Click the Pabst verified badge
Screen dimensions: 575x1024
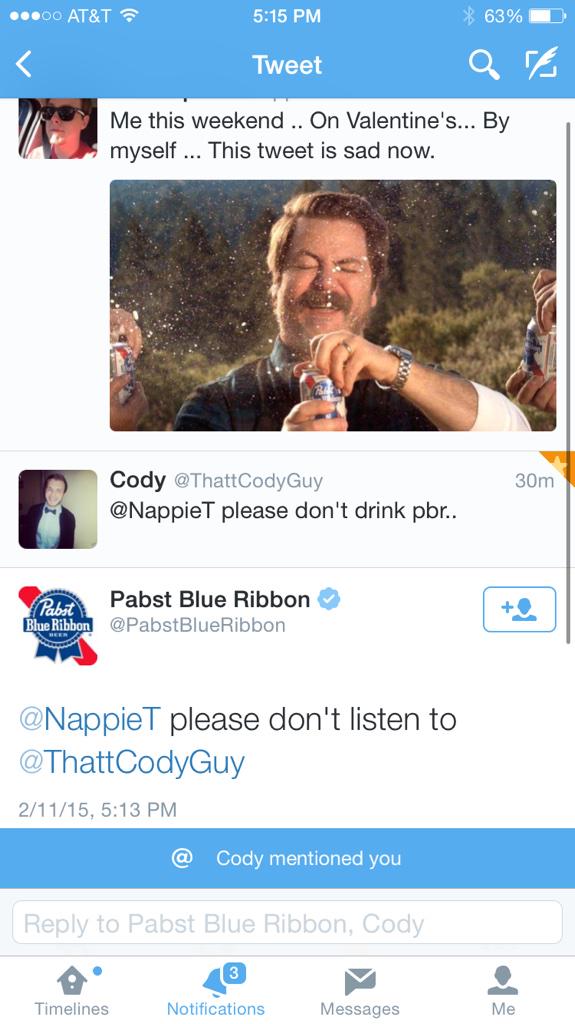coord(329,598)
